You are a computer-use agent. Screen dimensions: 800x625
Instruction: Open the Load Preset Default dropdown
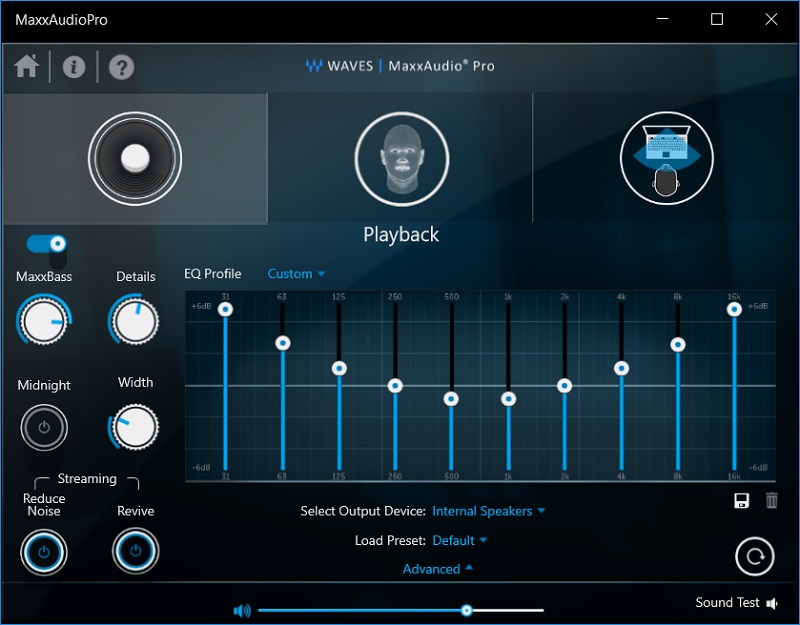pos(459,540)
